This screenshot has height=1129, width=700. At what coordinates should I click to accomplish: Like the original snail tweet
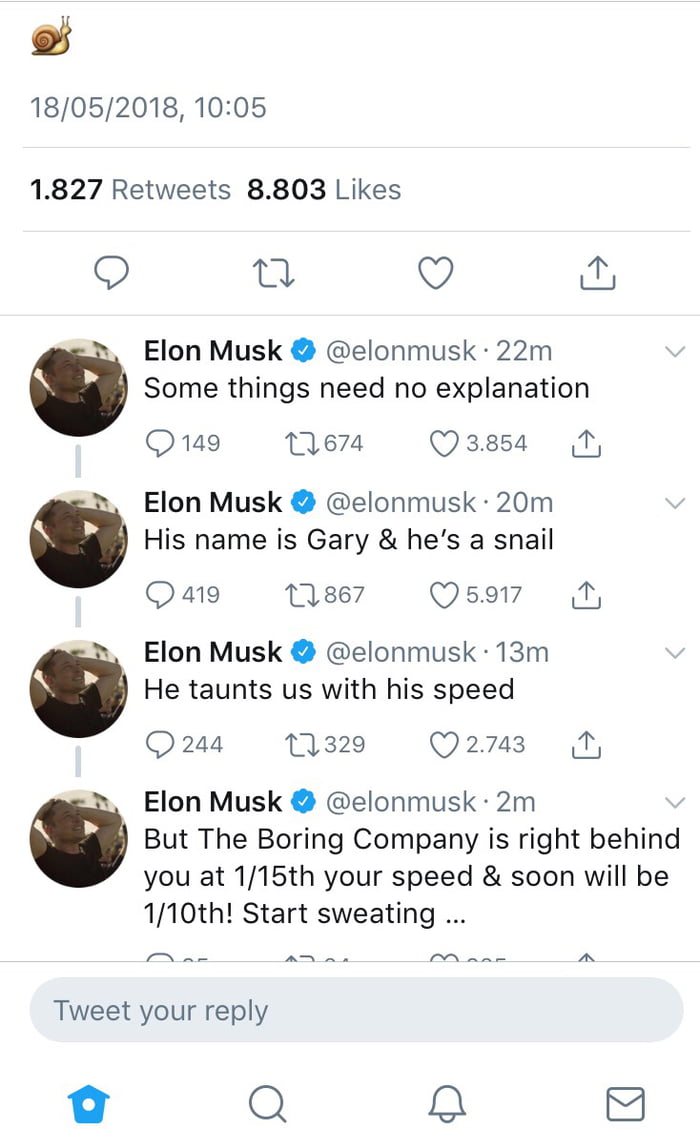coord(434,272)
